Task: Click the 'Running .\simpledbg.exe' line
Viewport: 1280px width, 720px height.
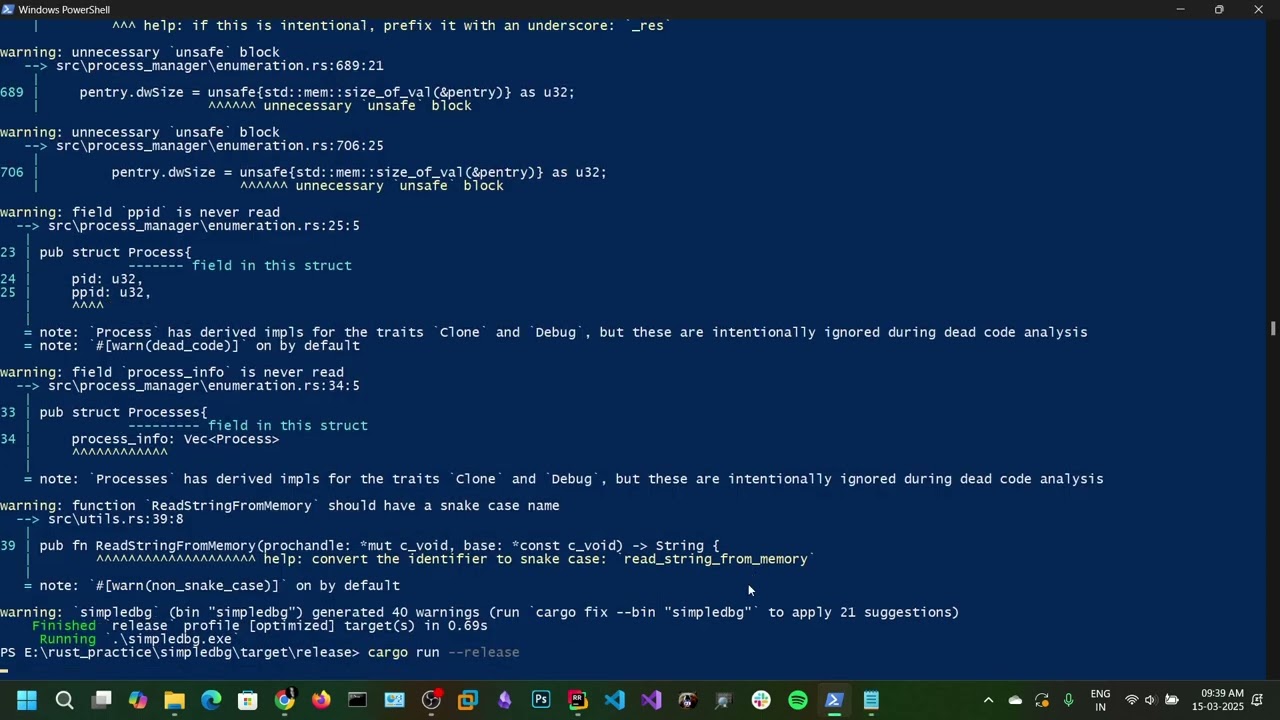Action: click(x=135, y=639)
